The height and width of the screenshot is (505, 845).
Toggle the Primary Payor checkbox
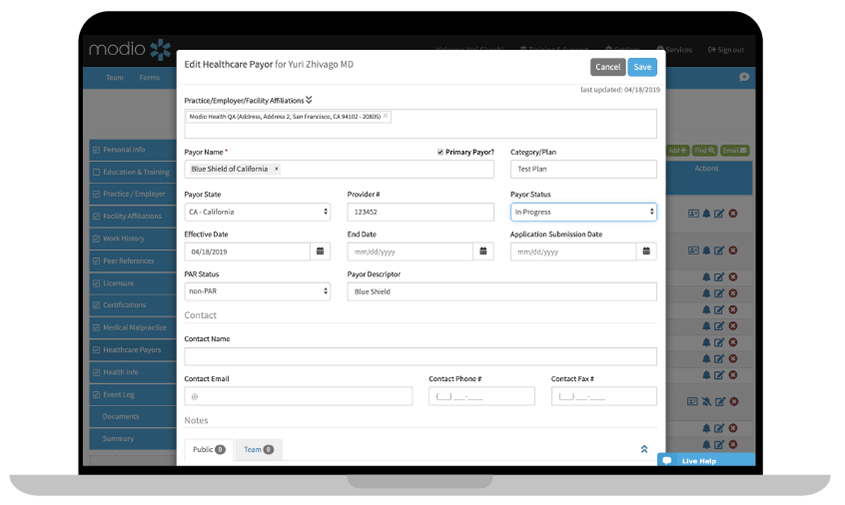440,152
